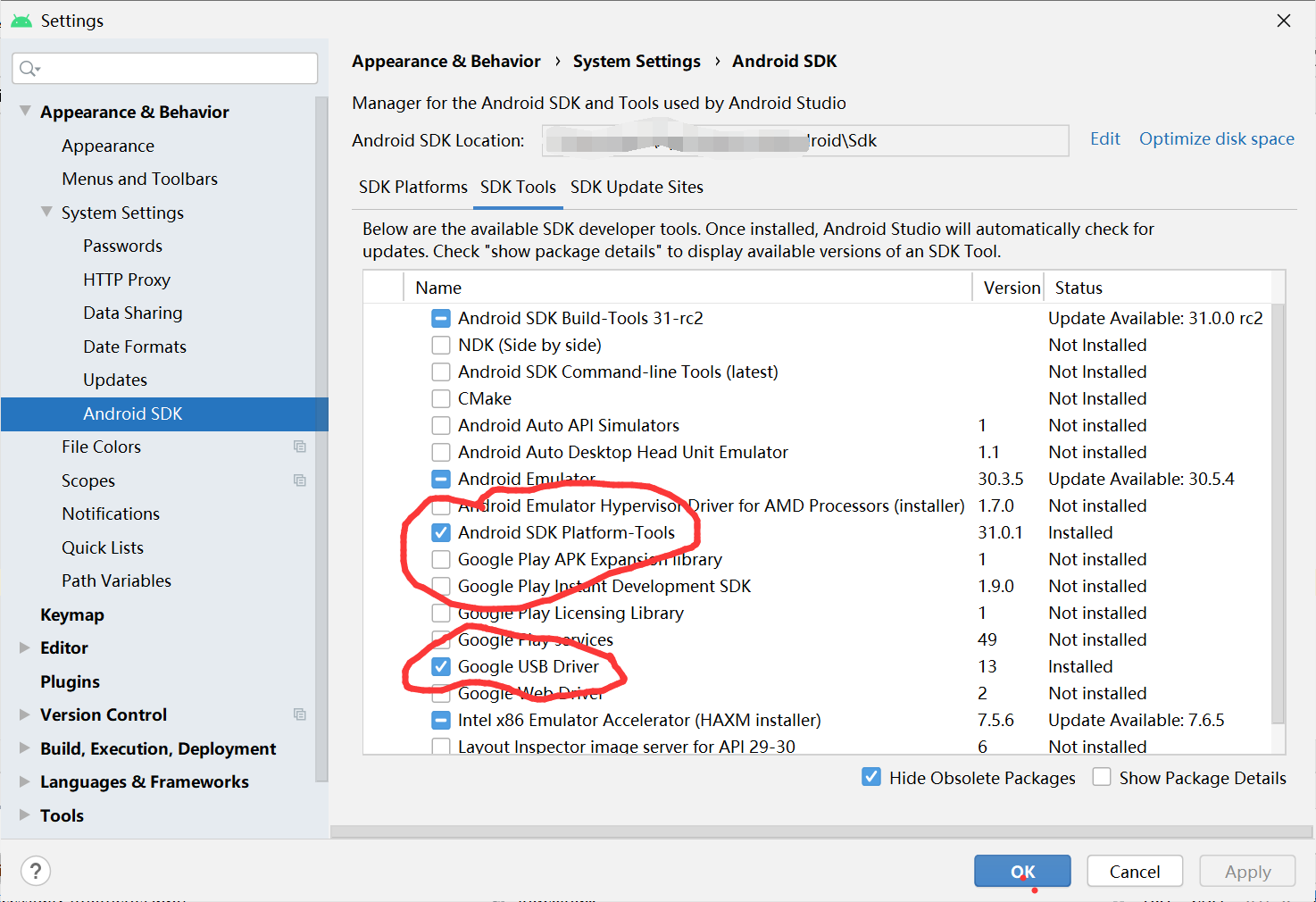Expand the Editor tree node

coord(25,647)
